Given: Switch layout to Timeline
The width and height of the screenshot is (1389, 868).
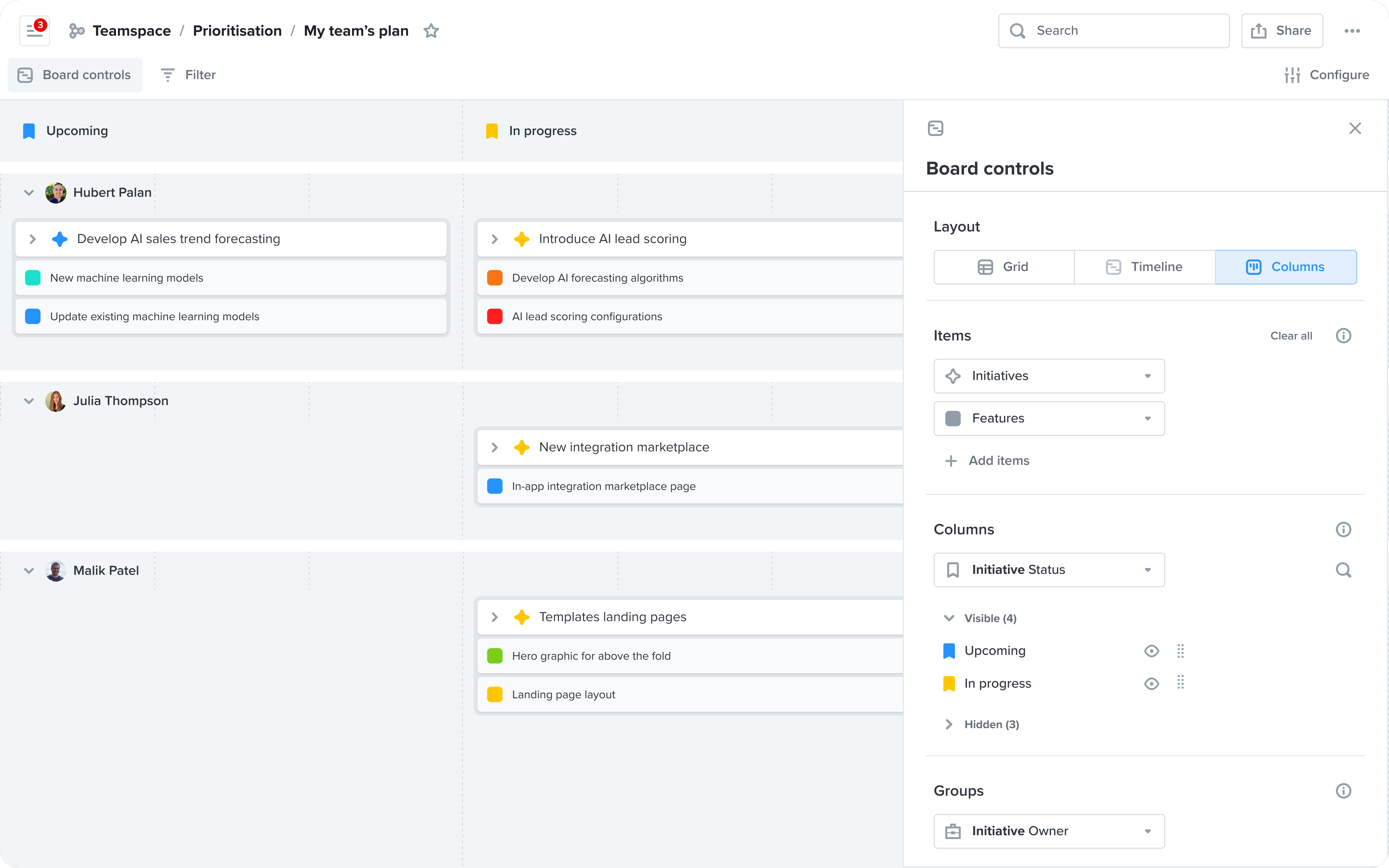Looking at the screenshot, I should (1144, 266).
